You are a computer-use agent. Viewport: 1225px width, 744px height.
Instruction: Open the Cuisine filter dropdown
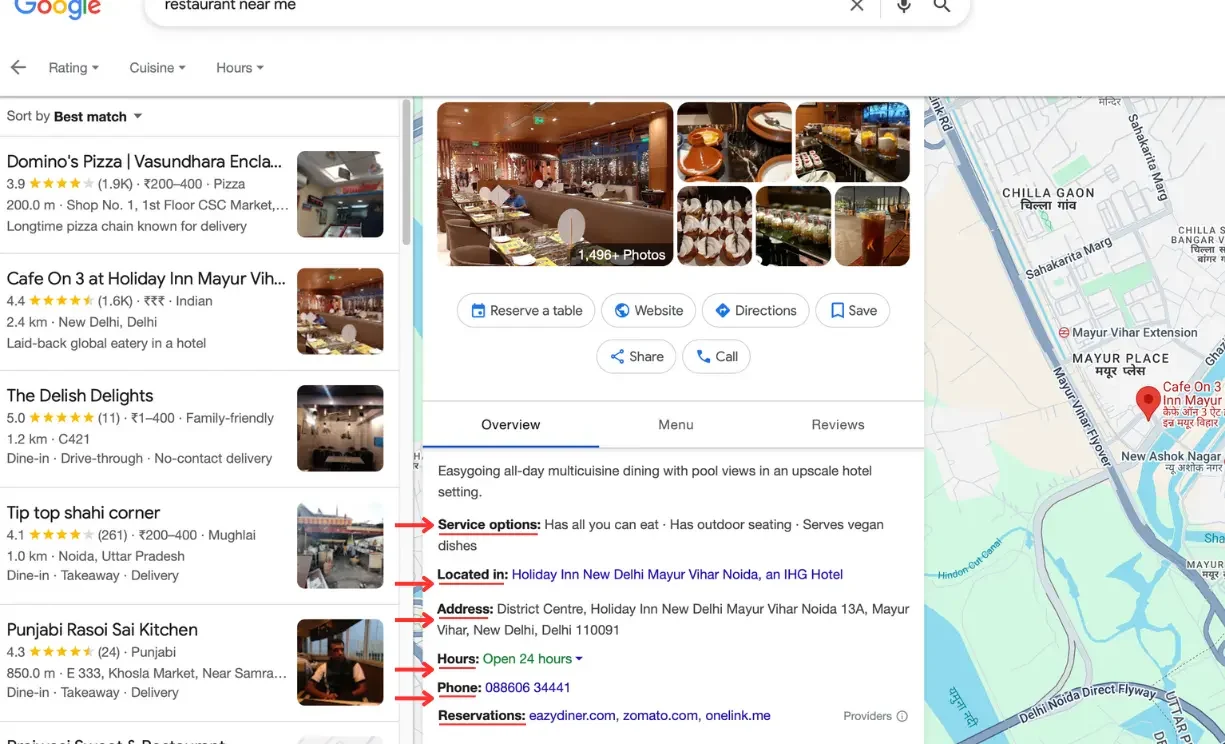click(157, 68)
